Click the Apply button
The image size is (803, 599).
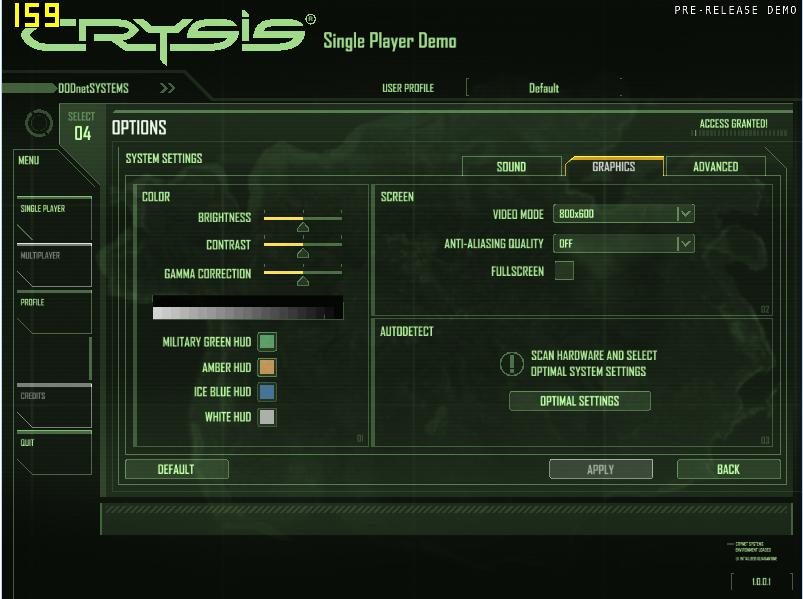(601, 469)
